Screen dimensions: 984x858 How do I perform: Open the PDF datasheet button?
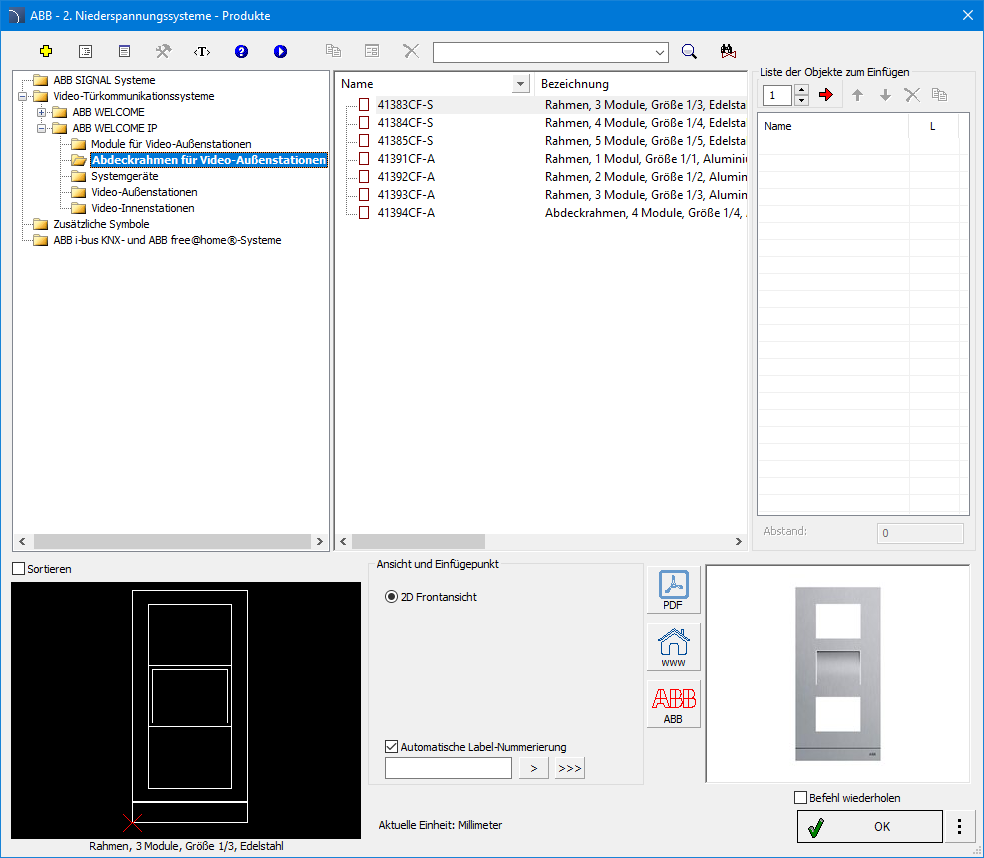[x=673, y=591]
